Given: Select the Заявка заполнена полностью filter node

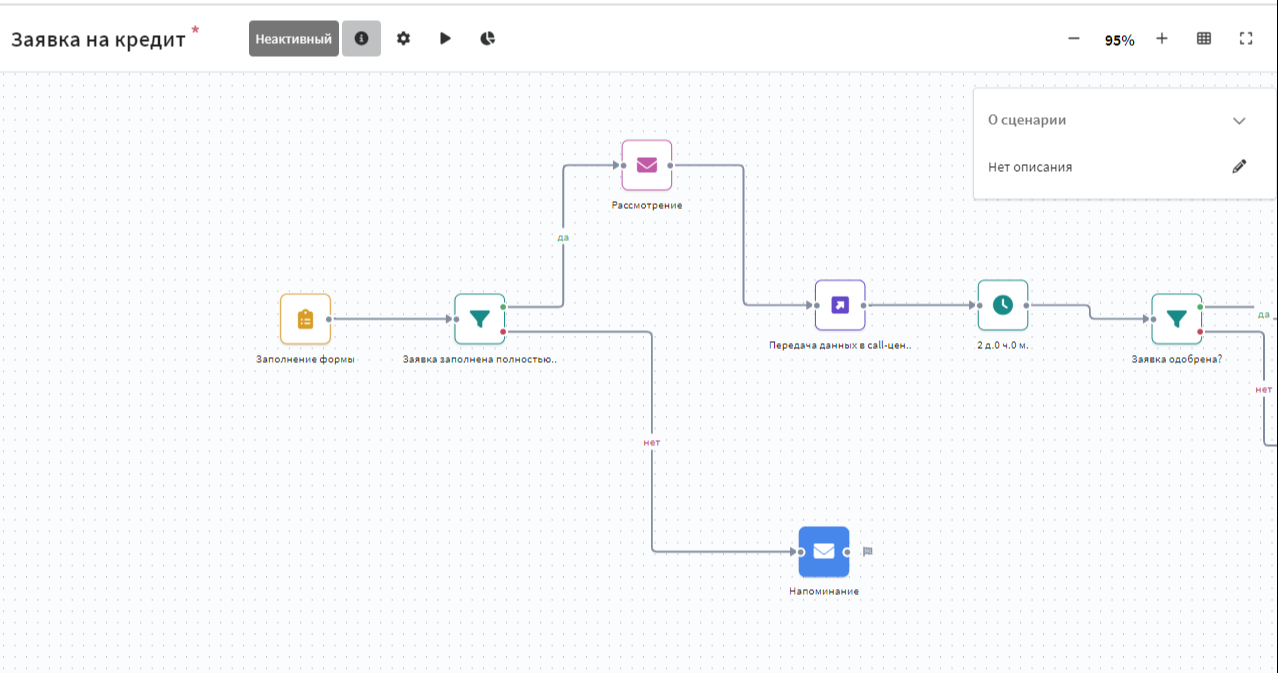Looking at the screenshot, I should (x=479, y=319).
